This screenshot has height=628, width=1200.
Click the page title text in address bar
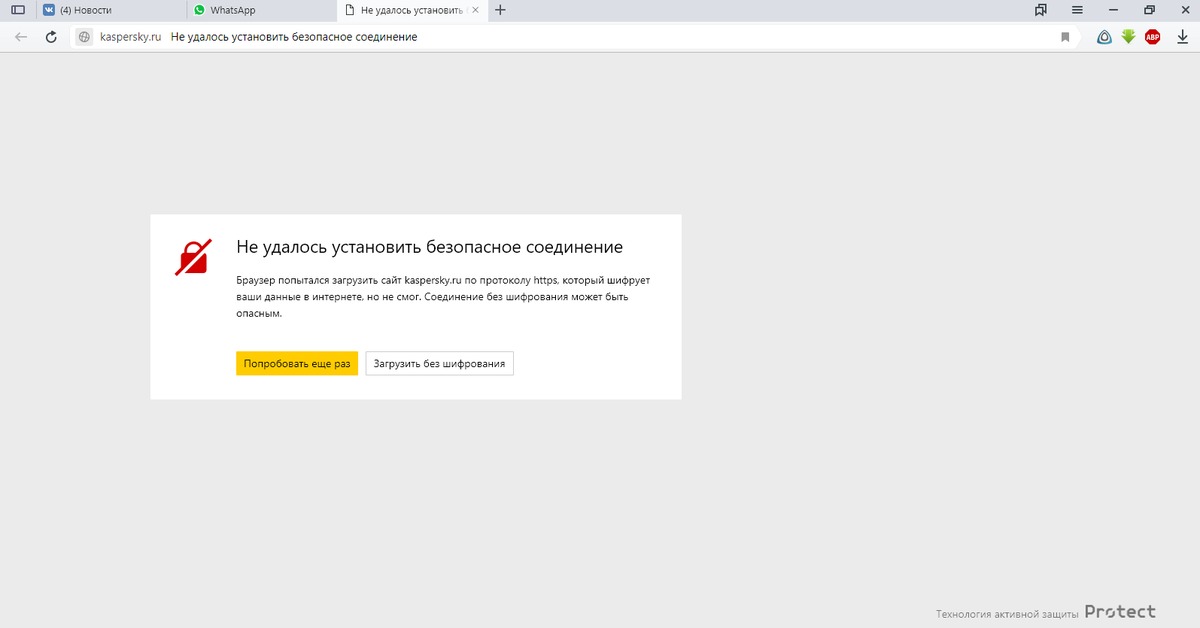[x=294, y=37]
